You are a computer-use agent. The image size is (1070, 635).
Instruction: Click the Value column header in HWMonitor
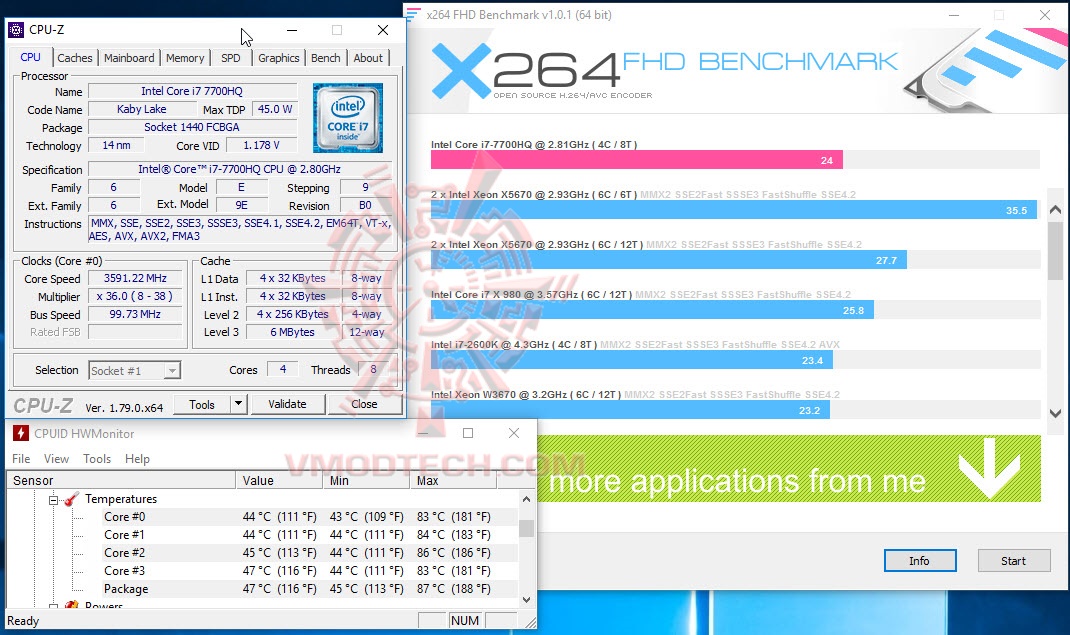click(x=280, y=480)
